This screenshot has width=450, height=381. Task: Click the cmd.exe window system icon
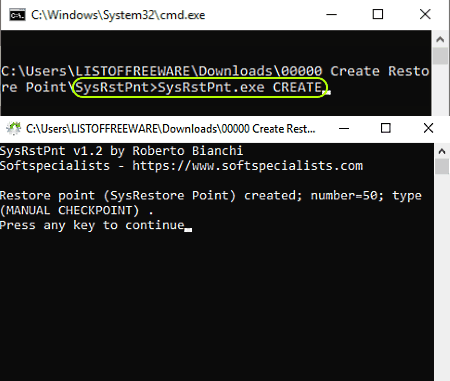[x=17, y=15]
